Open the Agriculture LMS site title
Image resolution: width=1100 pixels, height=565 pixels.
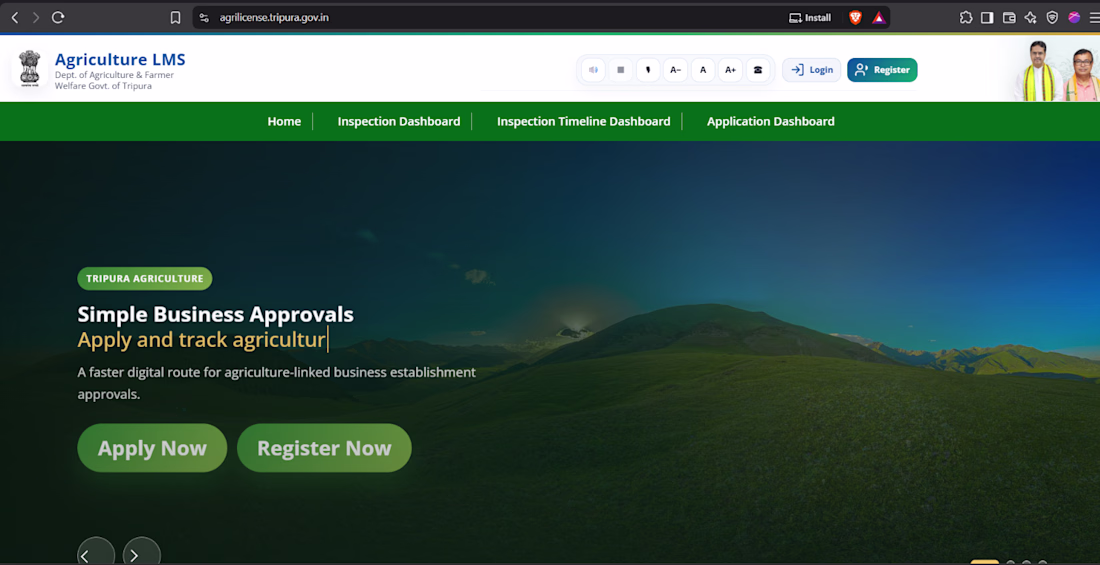(120, 60)
